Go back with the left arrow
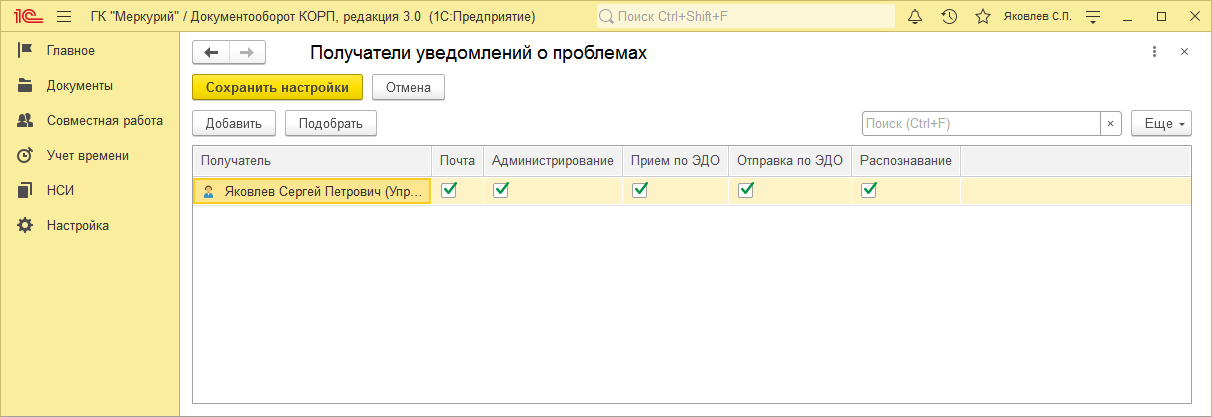 pos(211,53)
